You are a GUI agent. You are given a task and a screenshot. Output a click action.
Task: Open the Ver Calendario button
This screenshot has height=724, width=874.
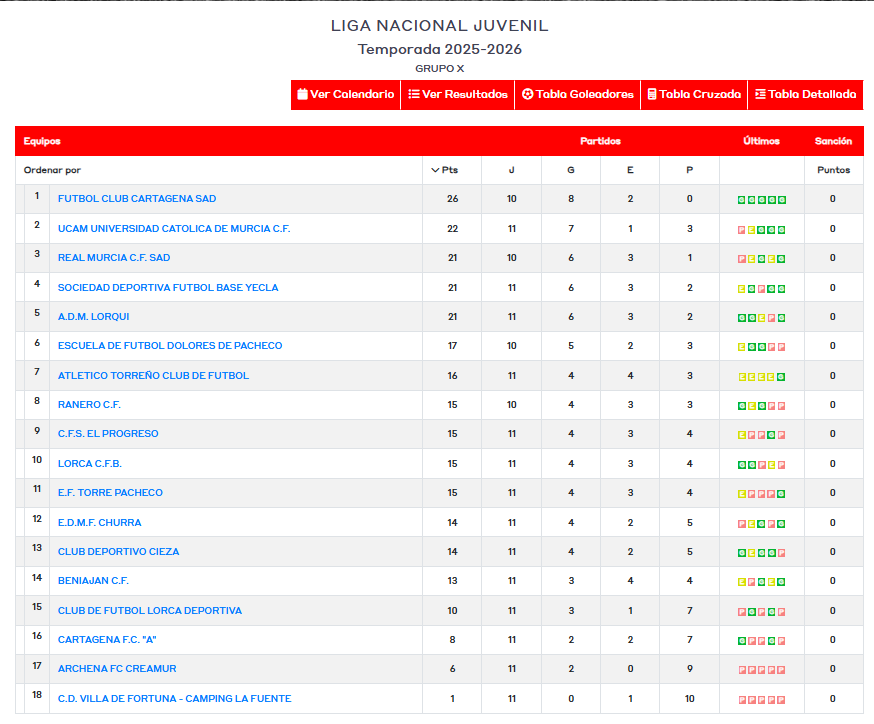pos(346,94)
